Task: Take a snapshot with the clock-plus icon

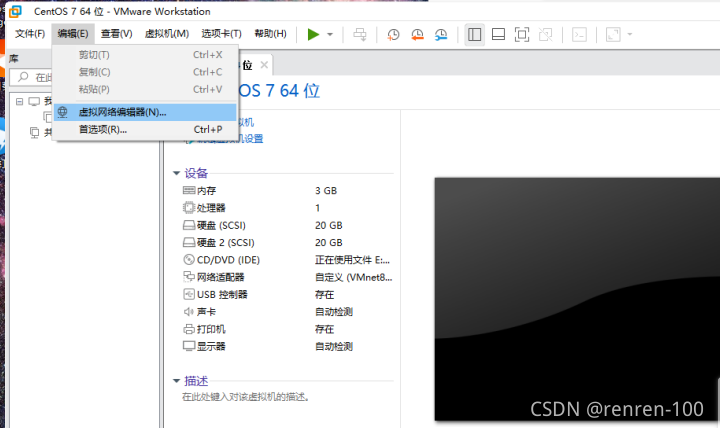Action: tap(393, 34)
